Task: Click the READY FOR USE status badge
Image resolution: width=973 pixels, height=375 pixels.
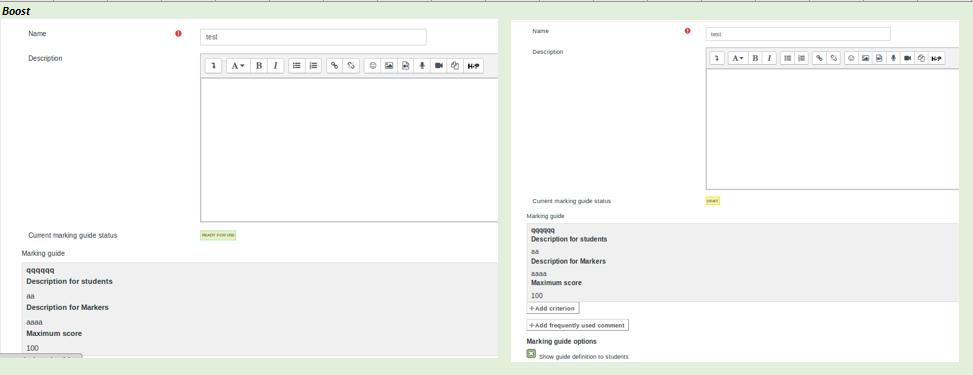Action: [218, 235]
